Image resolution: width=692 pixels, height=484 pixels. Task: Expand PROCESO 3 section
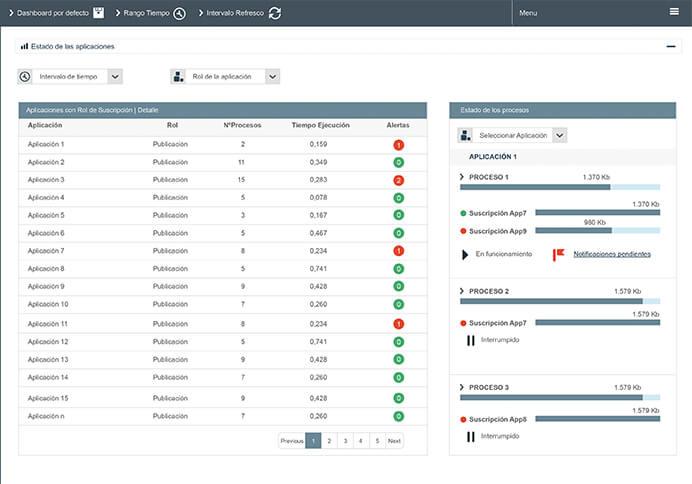462,387
